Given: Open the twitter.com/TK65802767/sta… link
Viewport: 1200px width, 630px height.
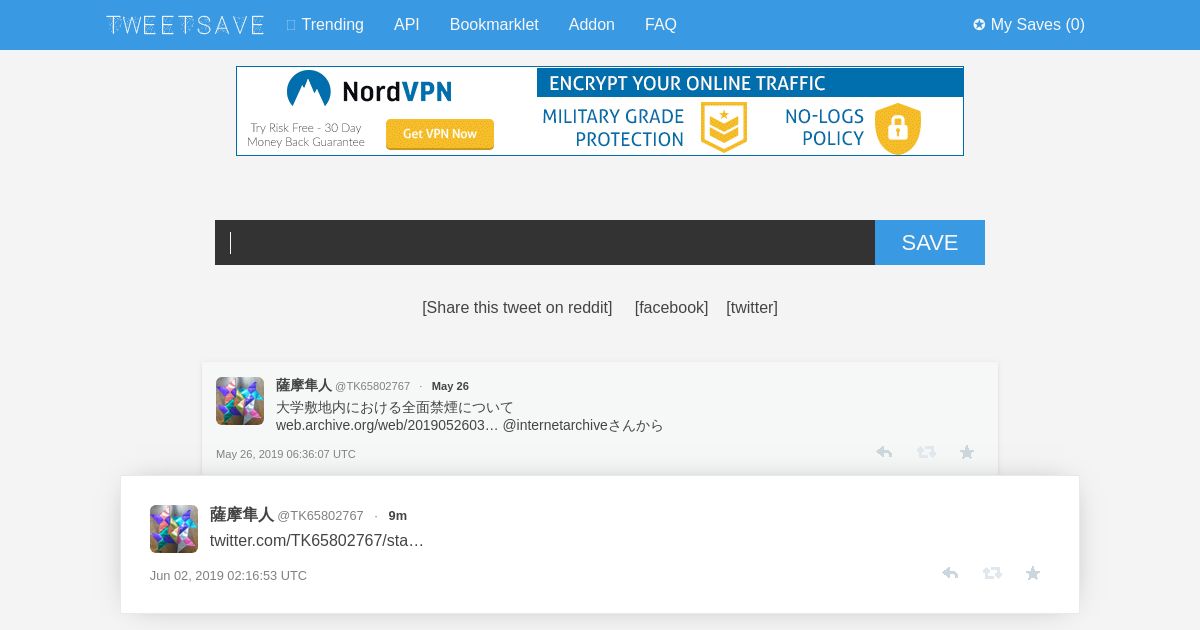Looking at the screenshot, I should [x=317, y=541].
